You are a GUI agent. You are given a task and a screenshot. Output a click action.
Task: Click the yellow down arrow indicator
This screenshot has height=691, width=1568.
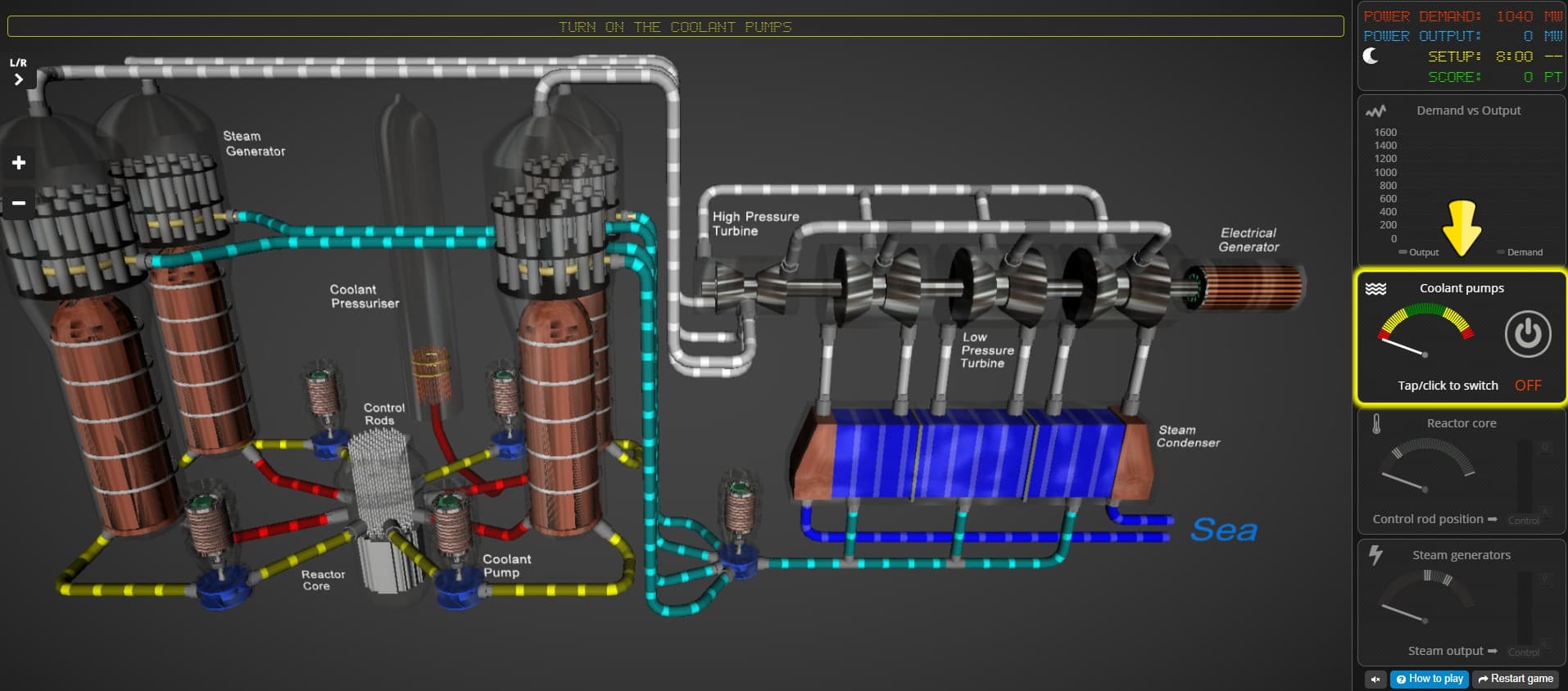[1462, 228]
